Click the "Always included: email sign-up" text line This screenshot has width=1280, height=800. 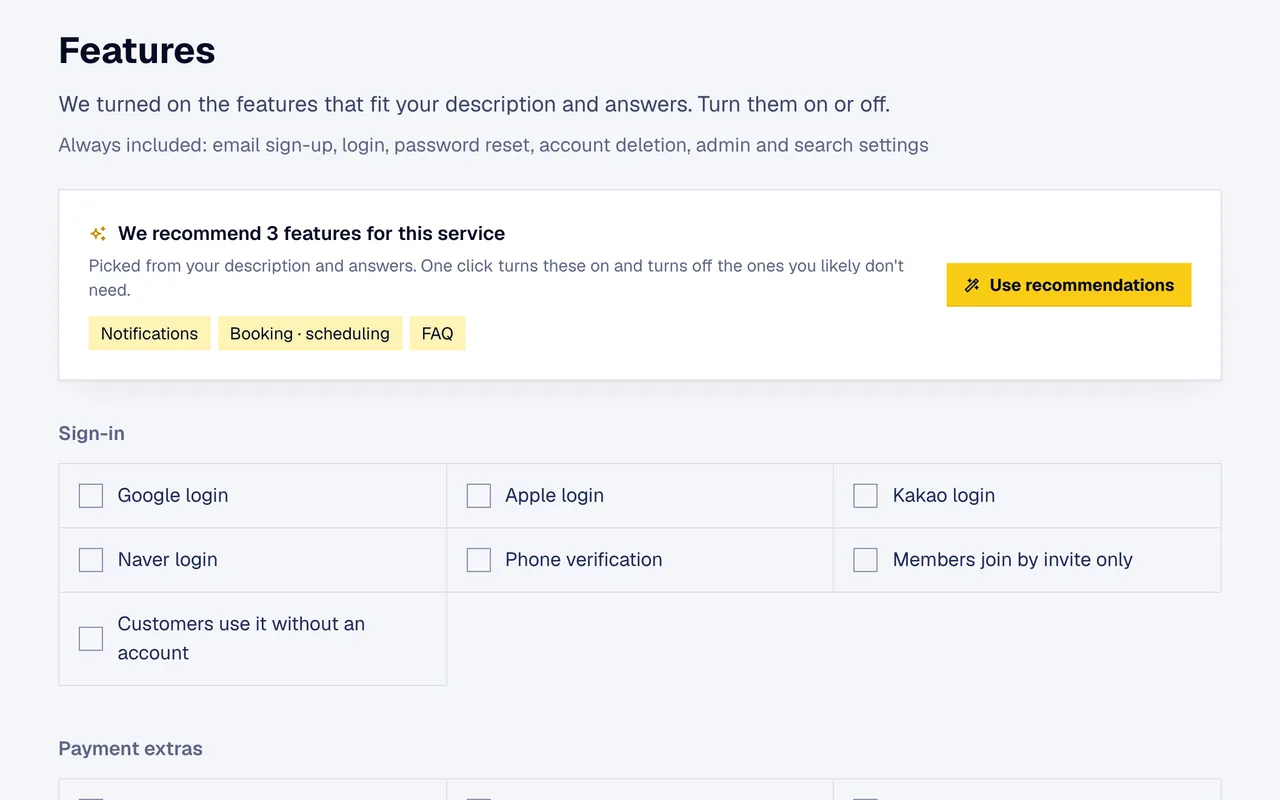[493, 145]
